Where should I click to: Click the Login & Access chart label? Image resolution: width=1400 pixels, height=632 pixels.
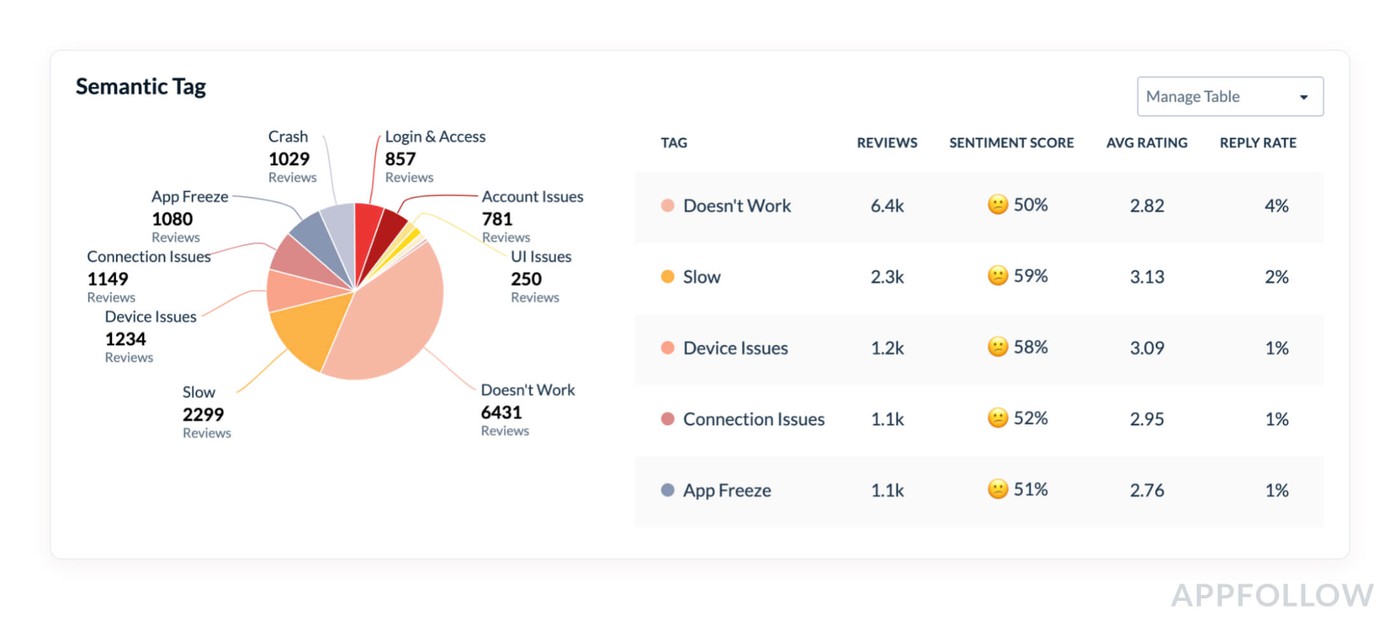point(435,137)
